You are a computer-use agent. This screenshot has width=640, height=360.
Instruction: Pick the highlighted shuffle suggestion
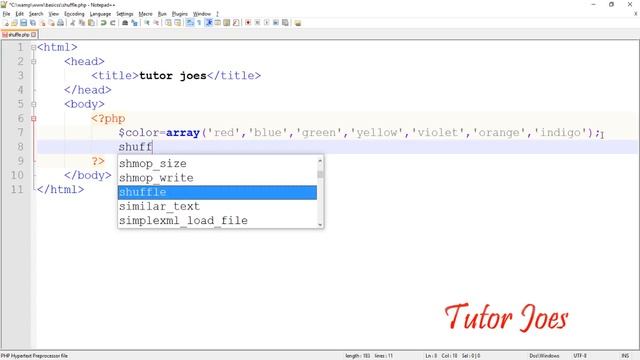pos(217,192)
